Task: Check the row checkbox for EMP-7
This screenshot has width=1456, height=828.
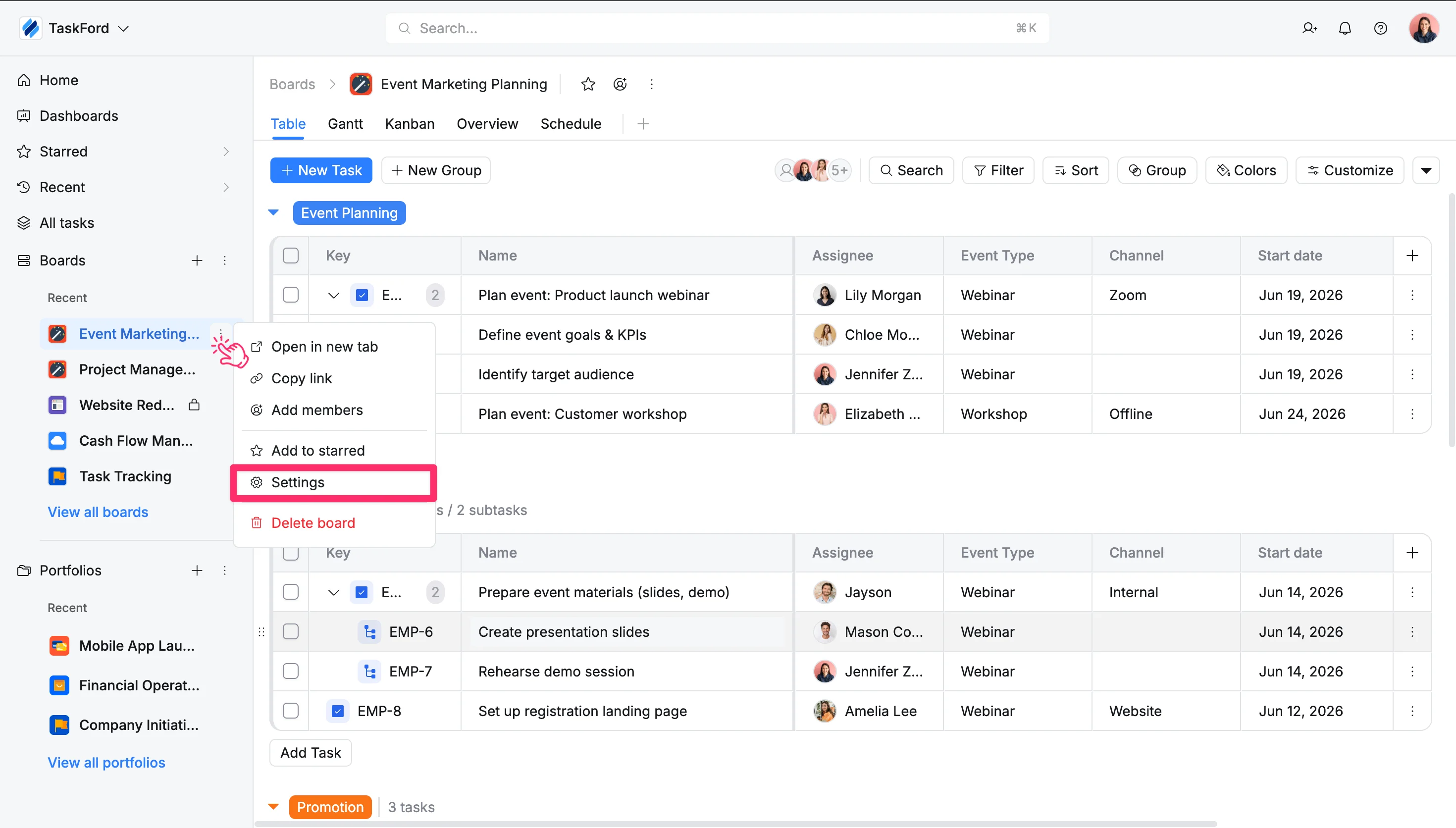Action: tap(291, 672)
